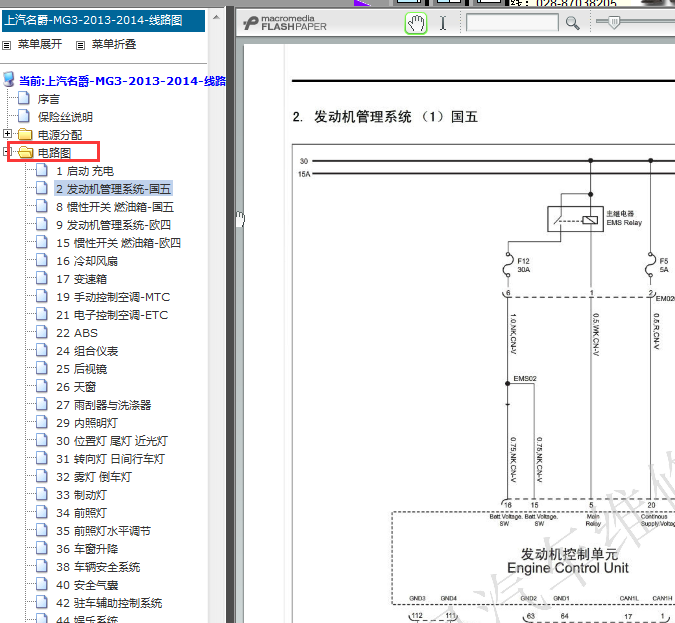Select the text selection cursor tool
This screenshot has height=623, width=675.
tap(443, 23)
